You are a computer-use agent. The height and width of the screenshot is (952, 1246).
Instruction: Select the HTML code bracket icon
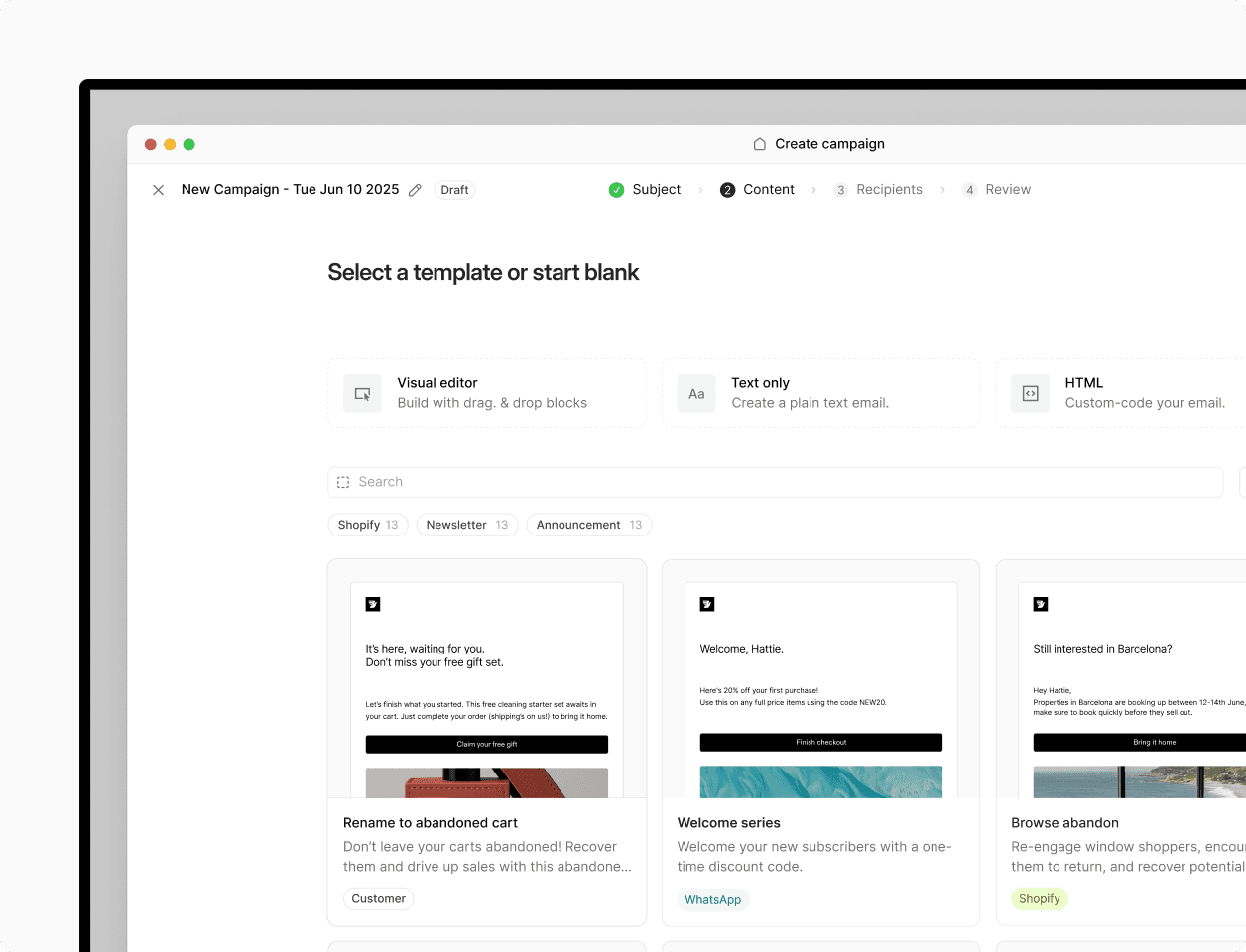1030,394
